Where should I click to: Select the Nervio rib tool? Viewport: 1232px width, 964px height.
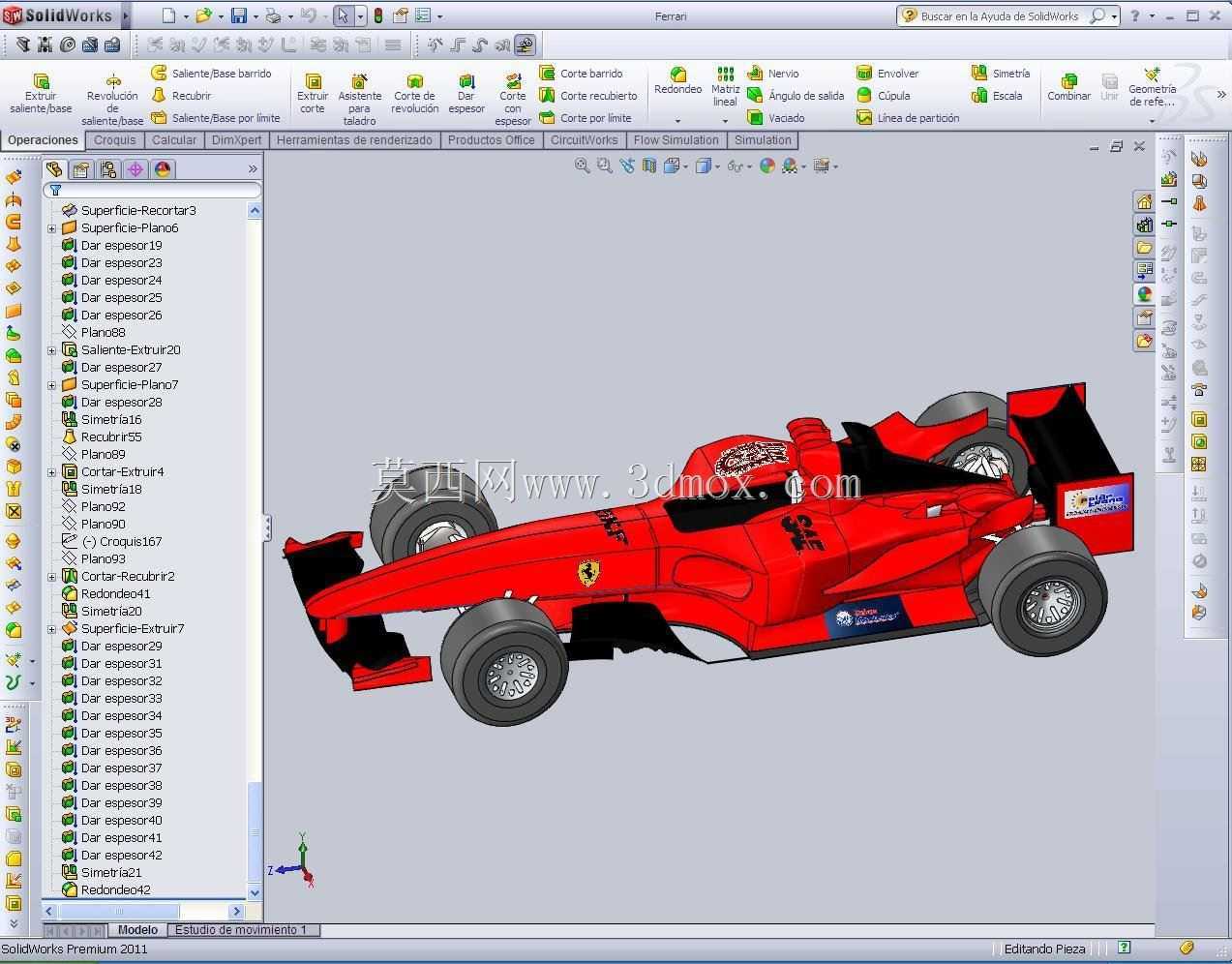[x=772, y=74]
